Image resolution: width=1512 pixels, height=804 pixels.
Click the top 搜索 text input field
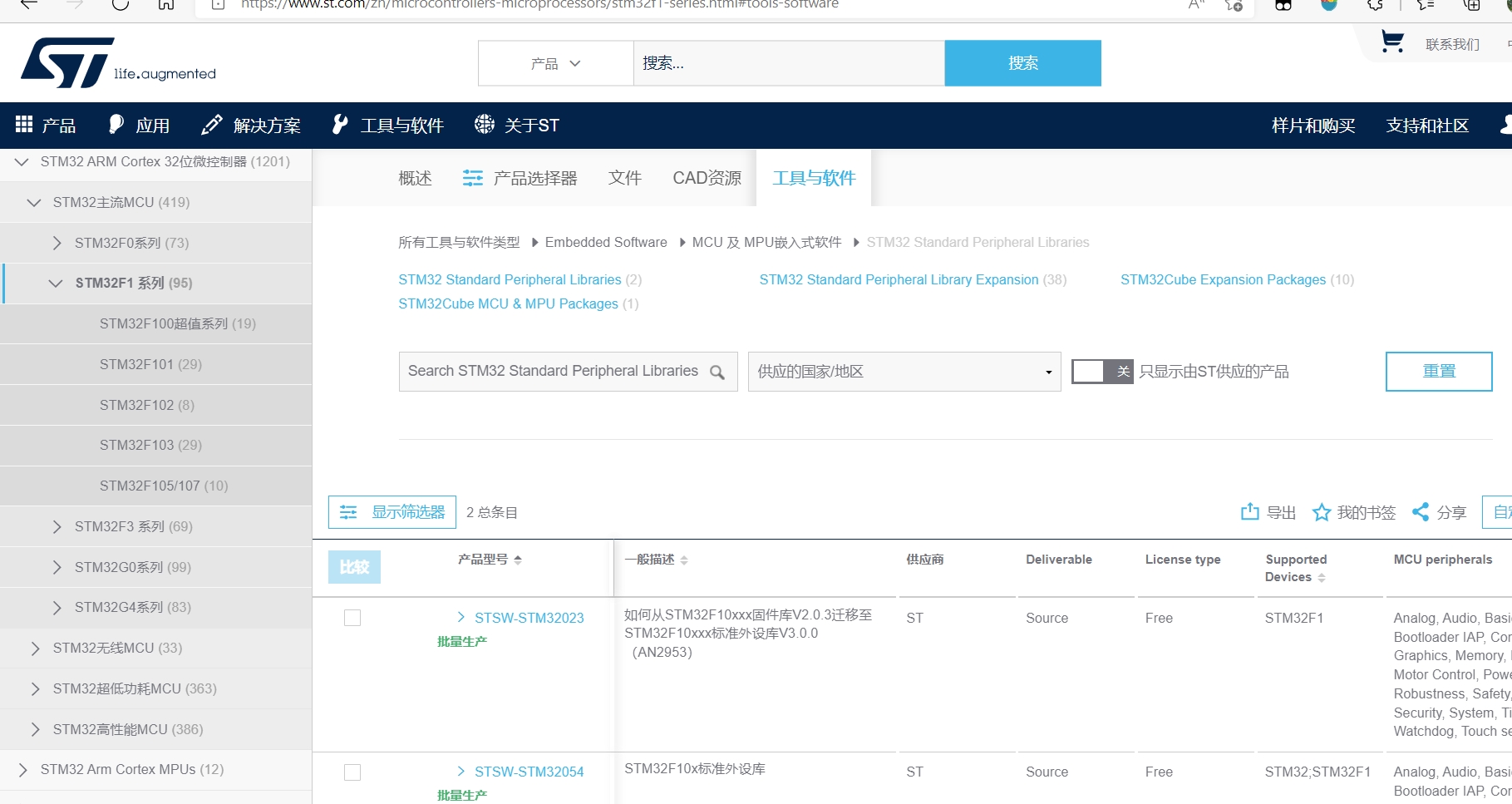point(788,63)
